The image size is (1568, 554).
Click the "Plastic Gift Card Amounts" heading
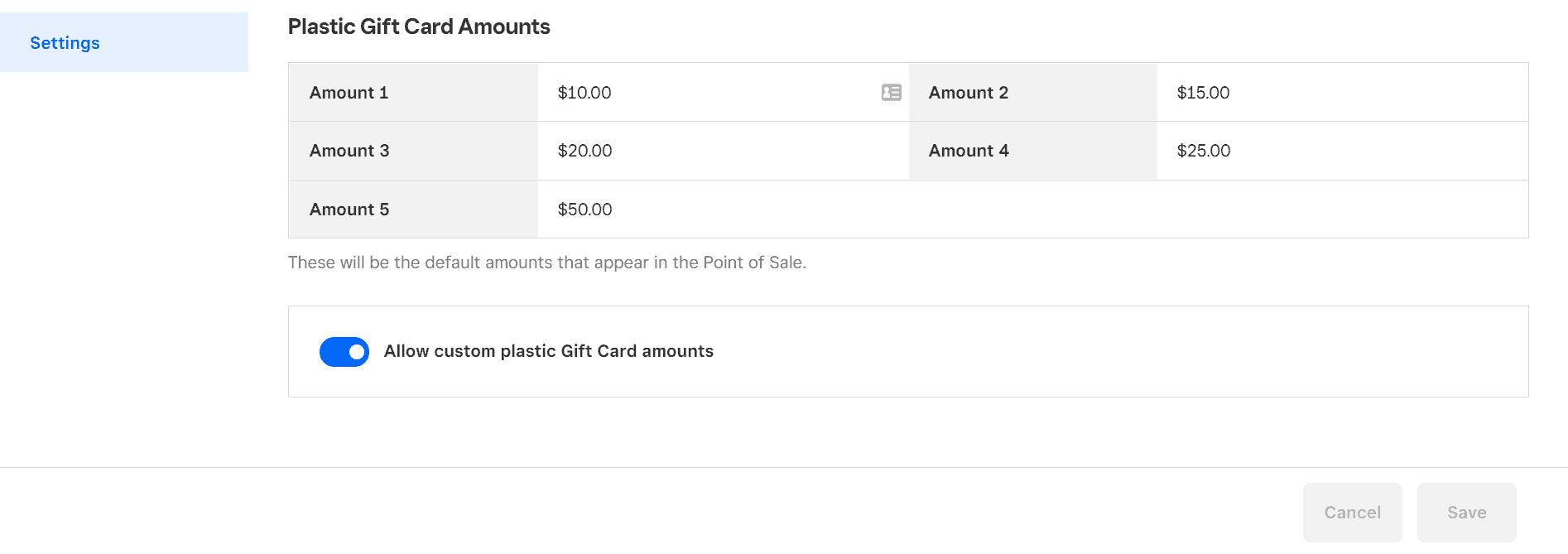click(419, 26)
